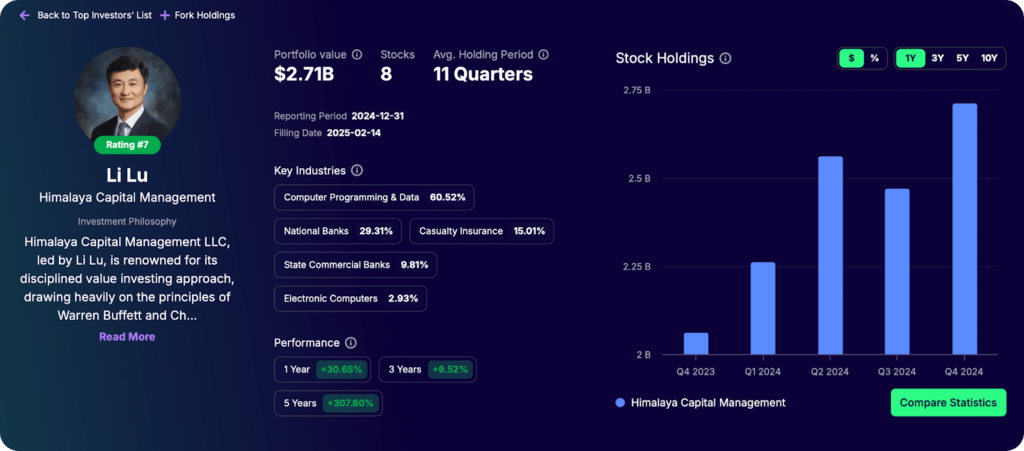Switch chart to dollar view
Viewport: 1024px width, 451px height.
[852, 58]
